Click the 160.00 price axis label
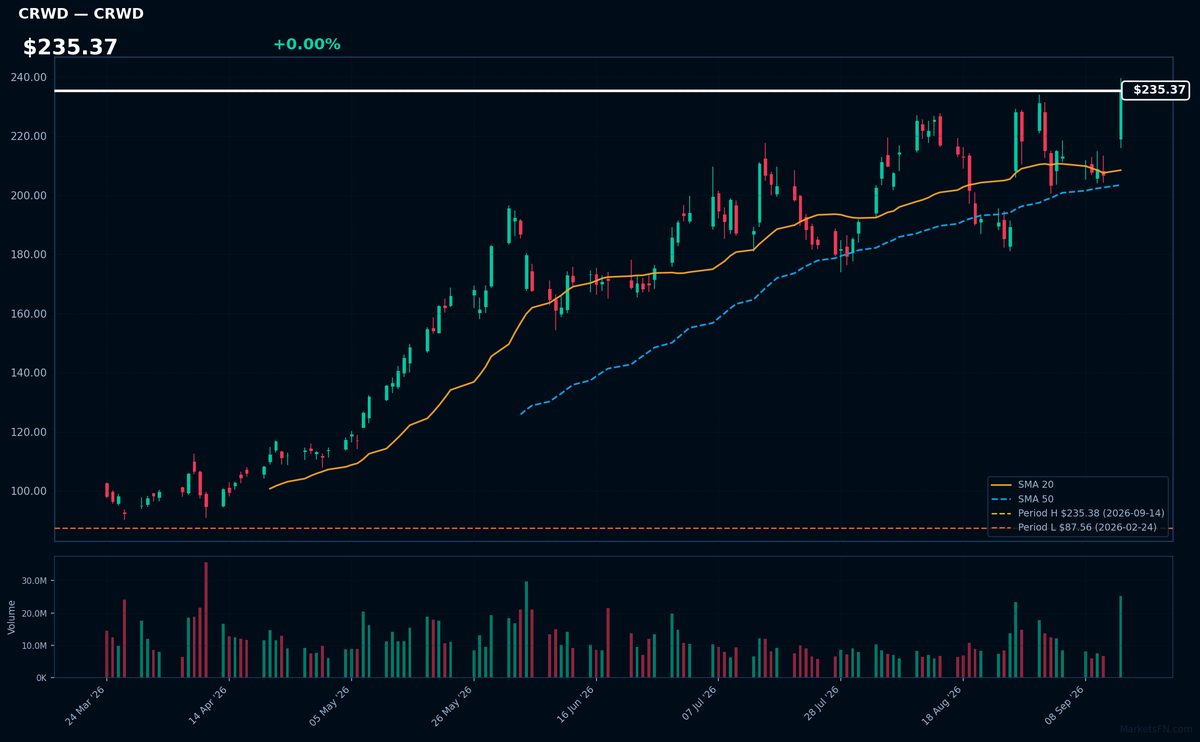This screenshot has height=742, width=1200. (29, 314)
